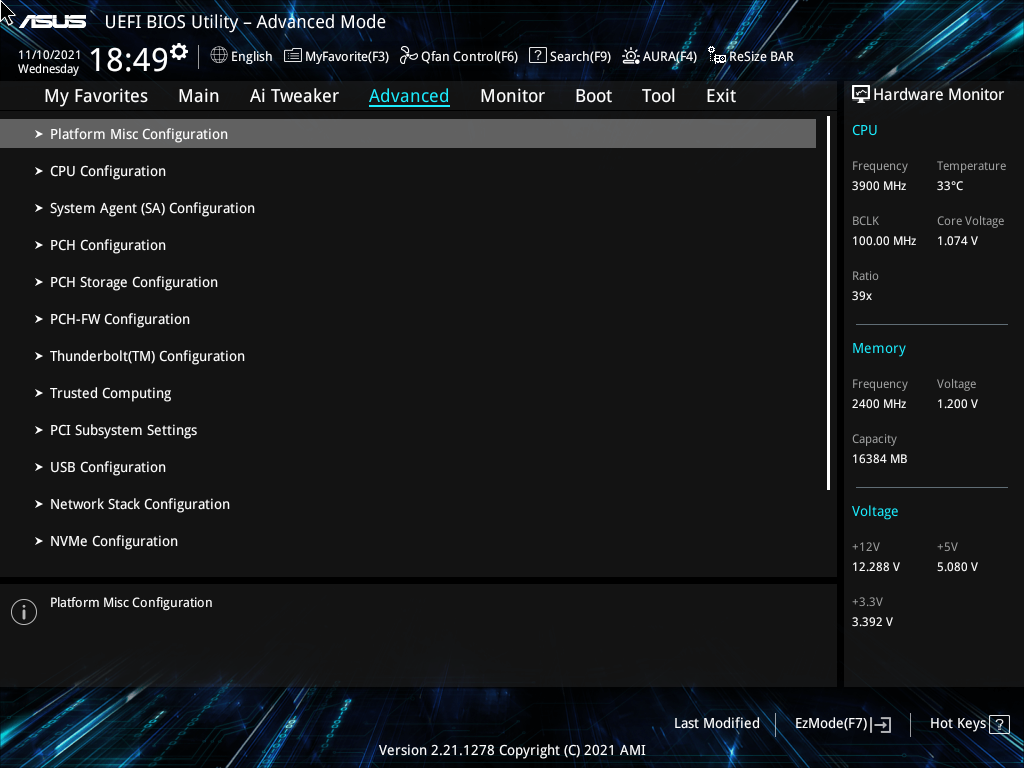Click the +12V 12.288 V value
Screen dimensions: 1024x768
click(876, 567)
